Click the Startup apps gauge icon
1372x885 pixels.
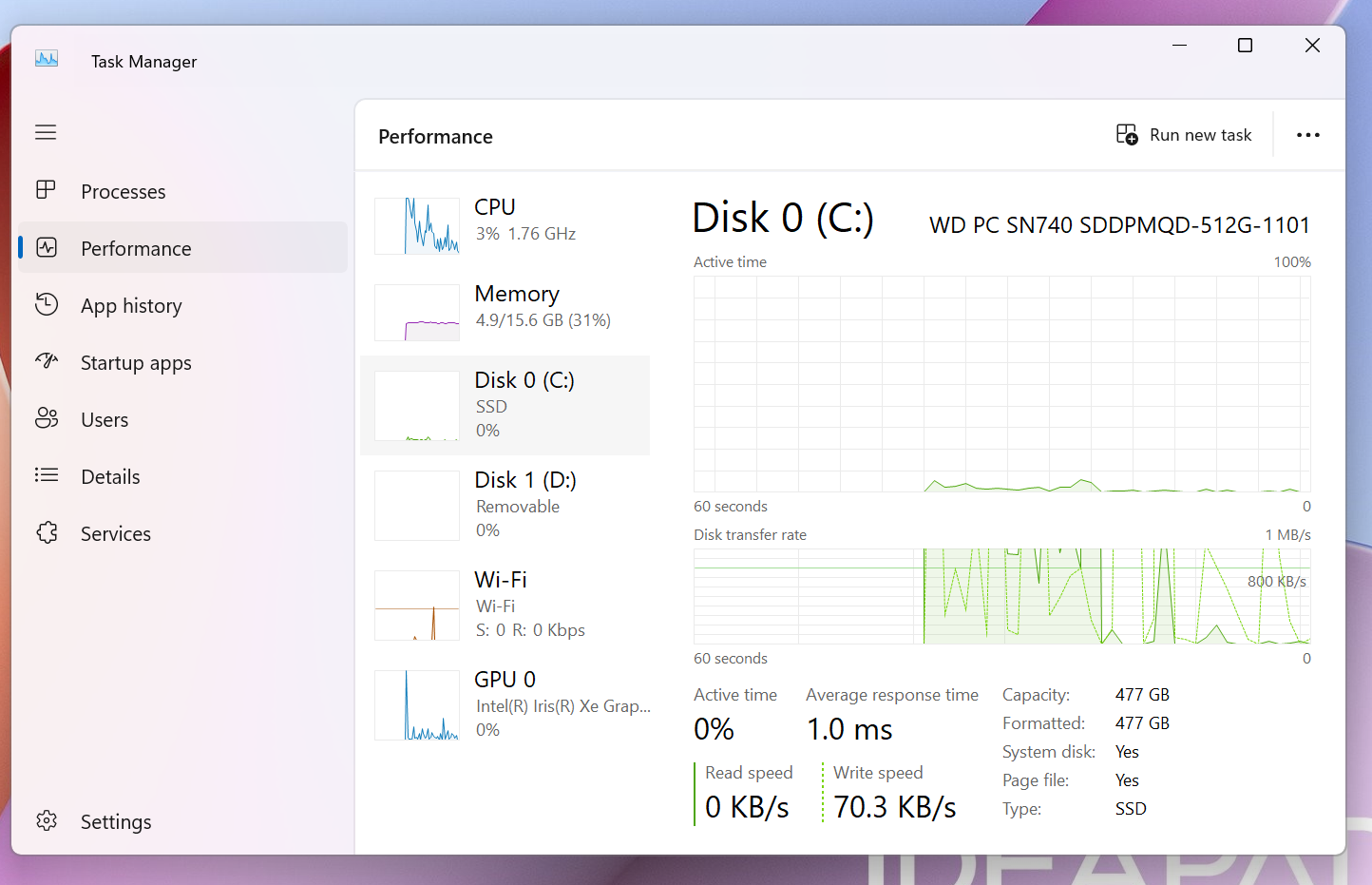point(47,361)
